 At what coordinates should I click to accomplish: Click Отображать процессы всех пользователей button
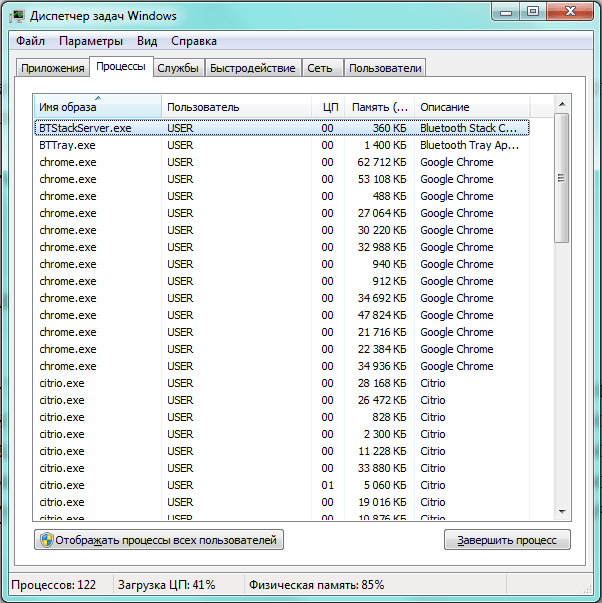(159, 540)
